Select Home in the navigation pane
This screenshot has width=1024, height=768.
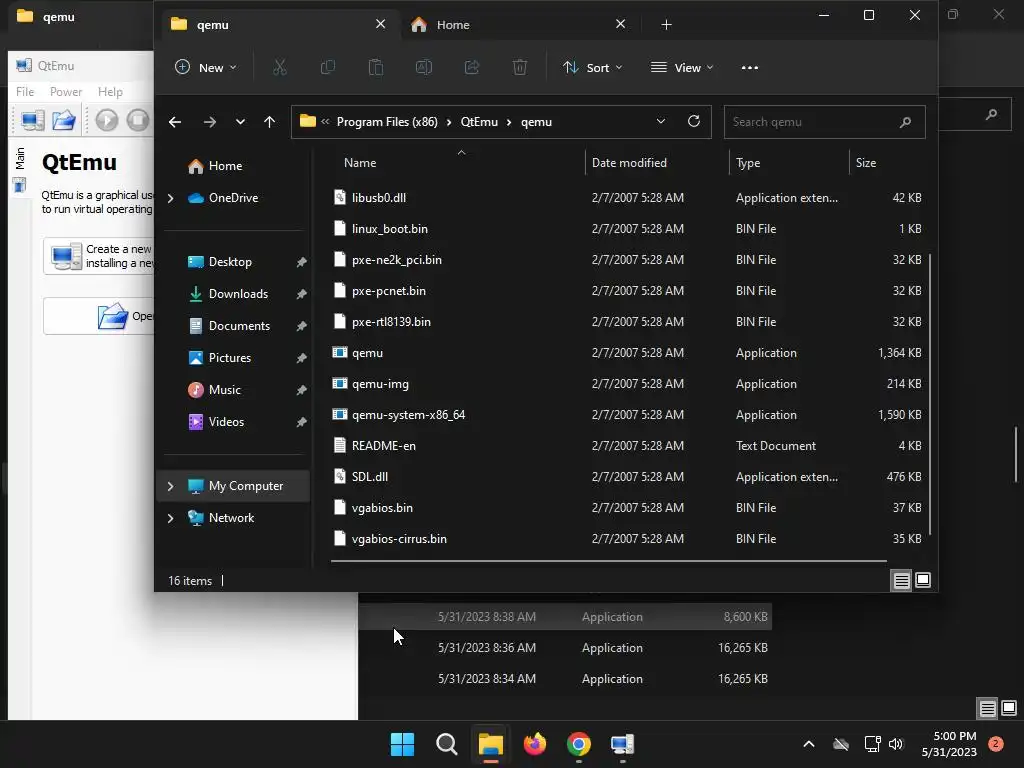coord(225,166)
